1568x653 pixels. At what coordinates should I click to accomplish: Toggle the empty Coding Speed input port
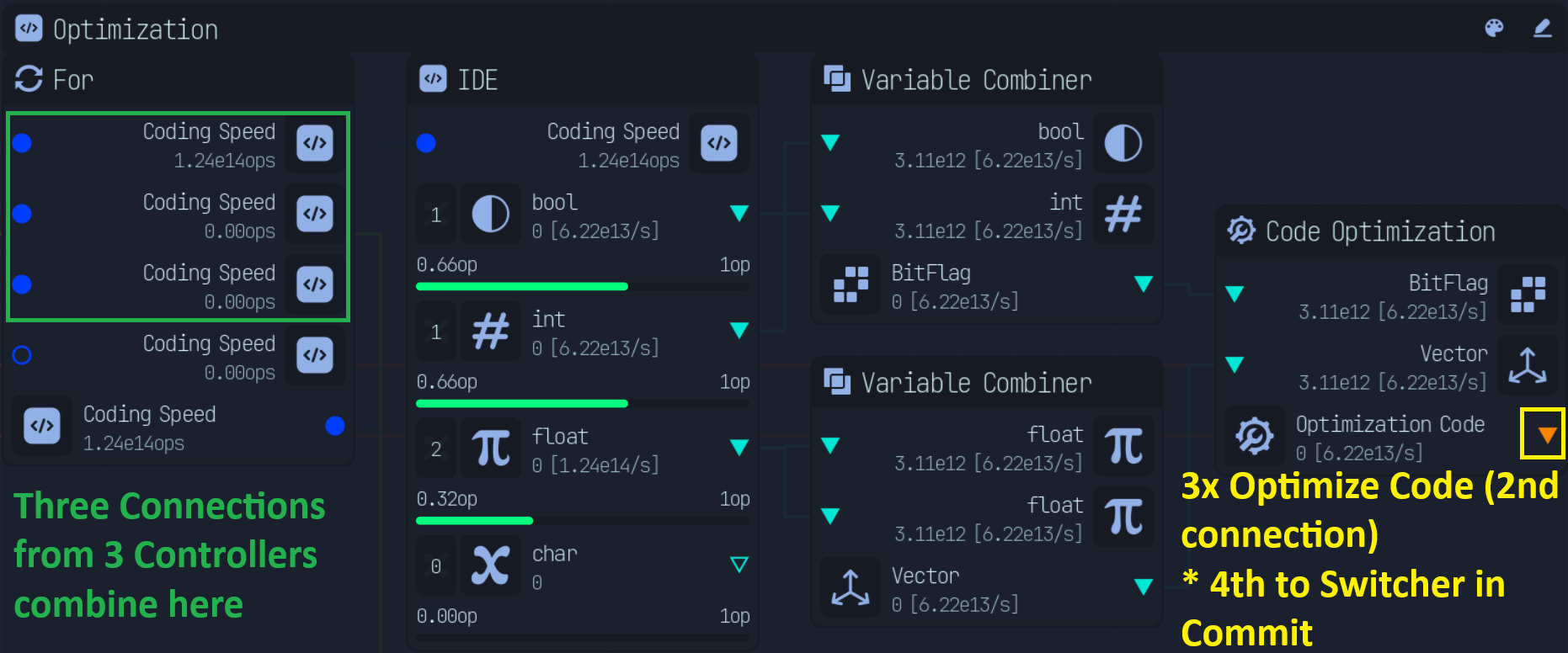click(x=23, y=355)
